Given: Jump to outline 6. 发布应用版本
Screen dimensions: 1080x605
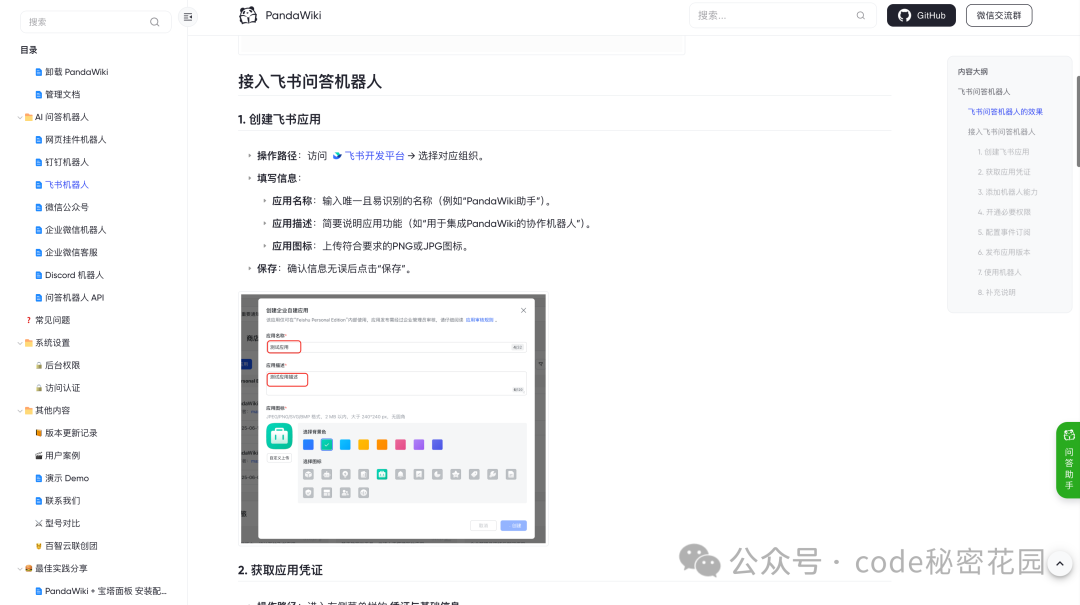Looking at the screenshot, I should (1004, 252).
